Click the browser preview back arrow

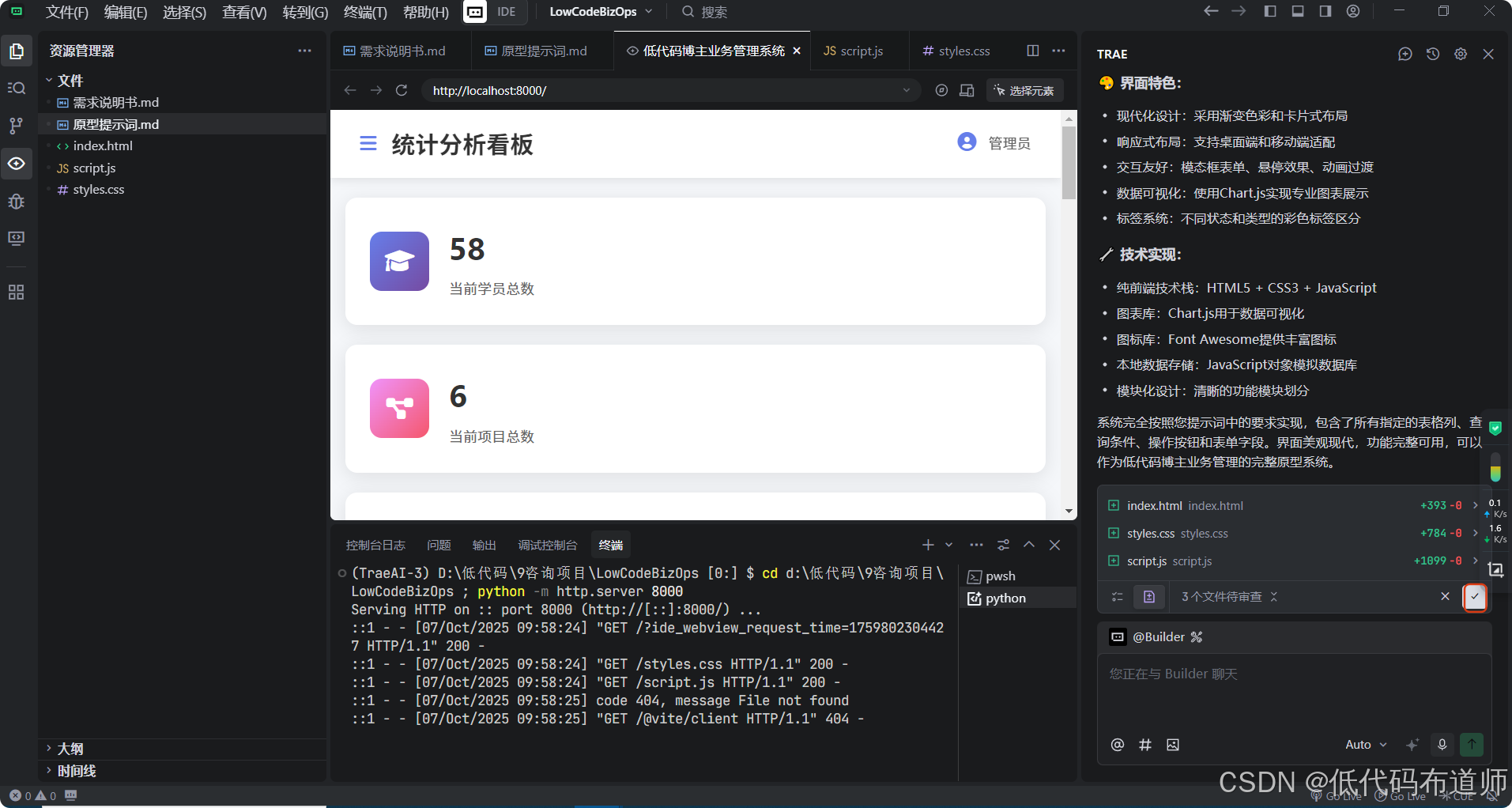[x=350, y=90]
